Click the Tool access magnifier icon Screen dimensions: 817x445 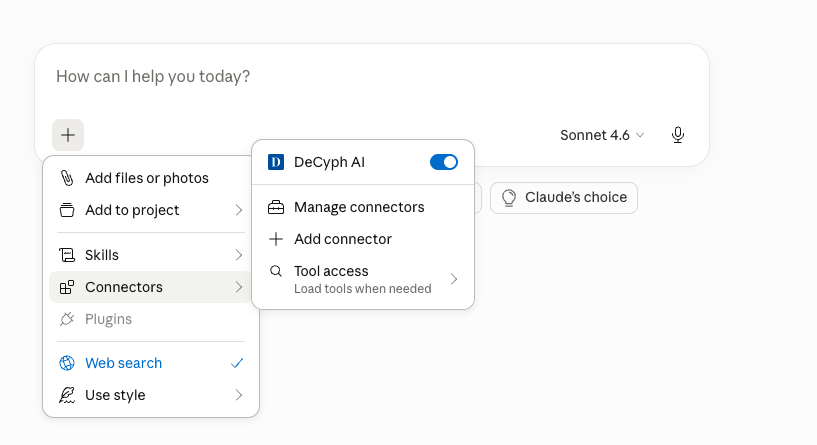pyautogui.click(x=276, y=271)
